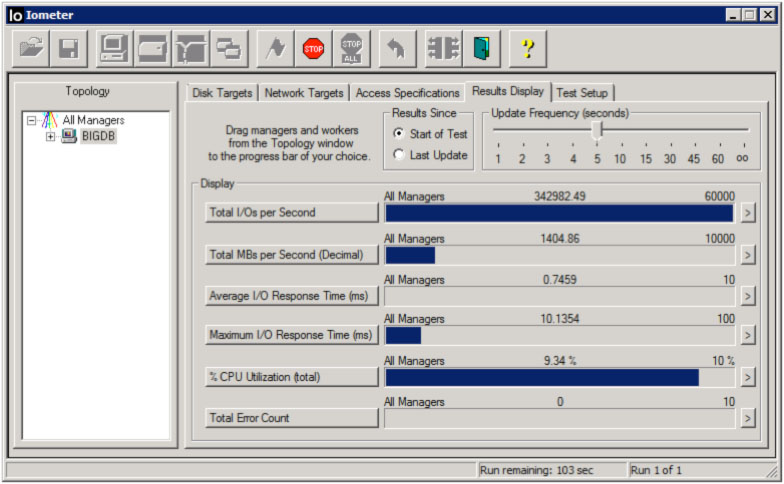Open Total MBs per Second arrow button
784x484 pixels.
[748, 255]
